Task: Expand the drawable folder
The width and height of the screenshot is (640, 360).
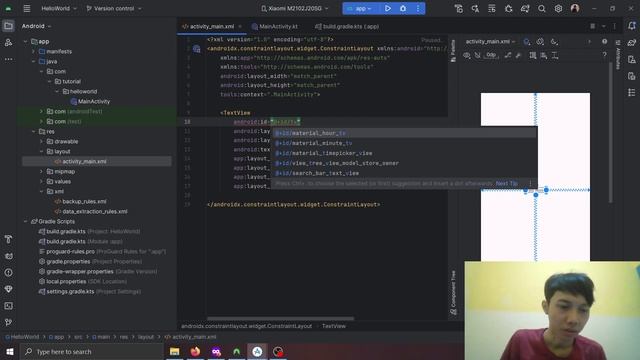Action: (41, 142)
